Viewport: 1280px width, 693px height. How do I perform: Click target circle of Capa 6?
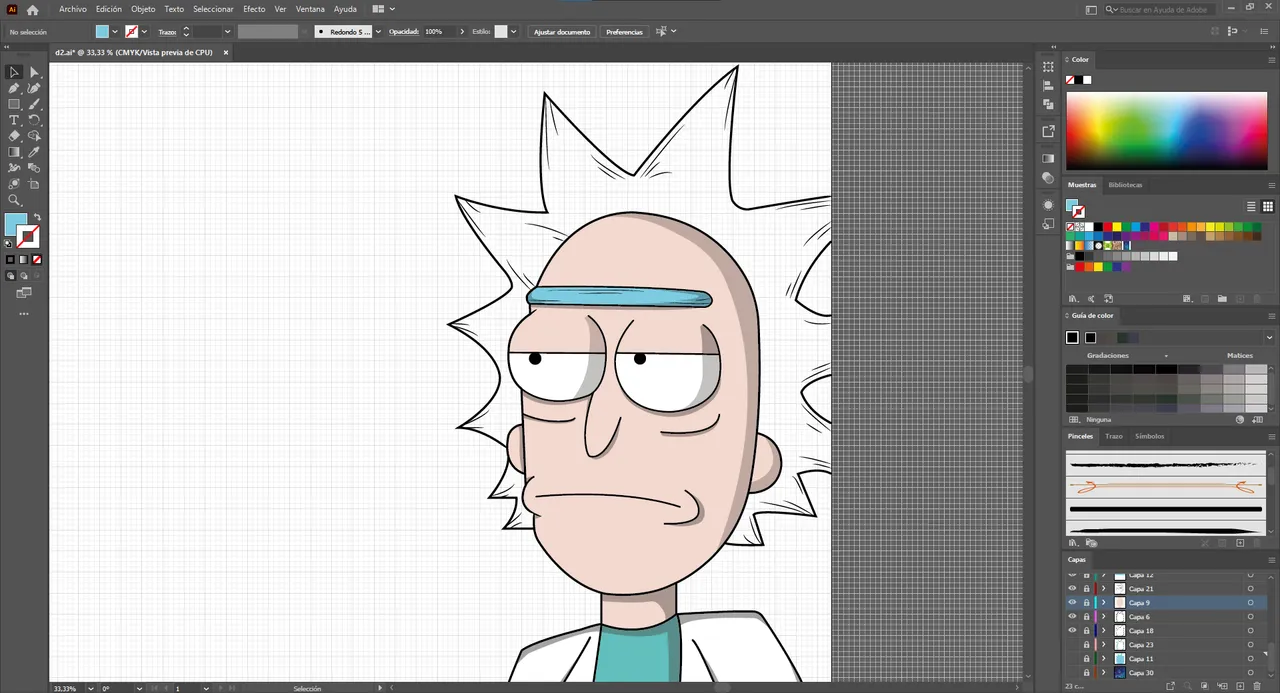pos(1250,617)
